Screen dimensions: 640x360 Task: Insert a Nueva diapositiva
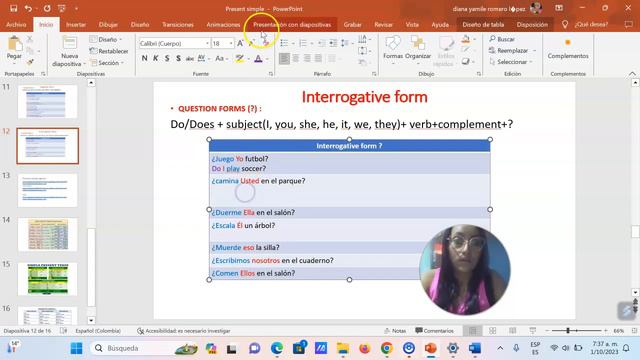pos(69,51)
